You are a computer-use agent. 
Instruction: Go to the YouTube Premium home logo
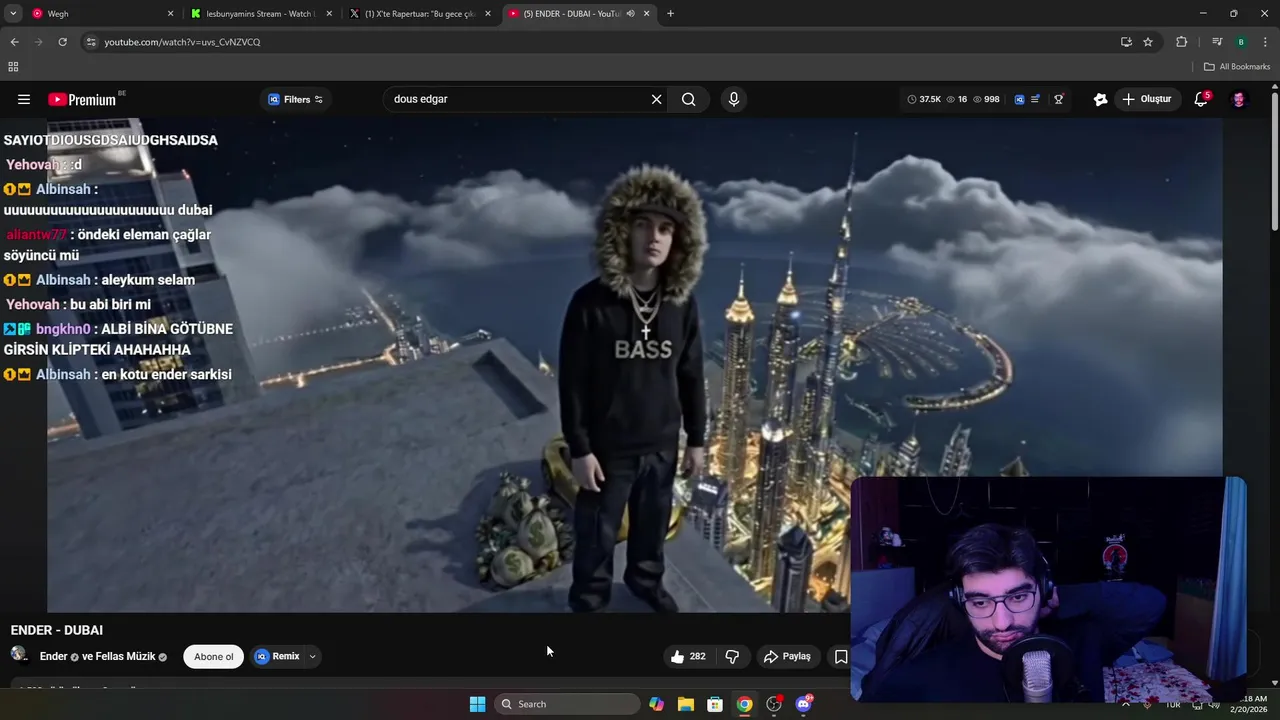(83, 99)
